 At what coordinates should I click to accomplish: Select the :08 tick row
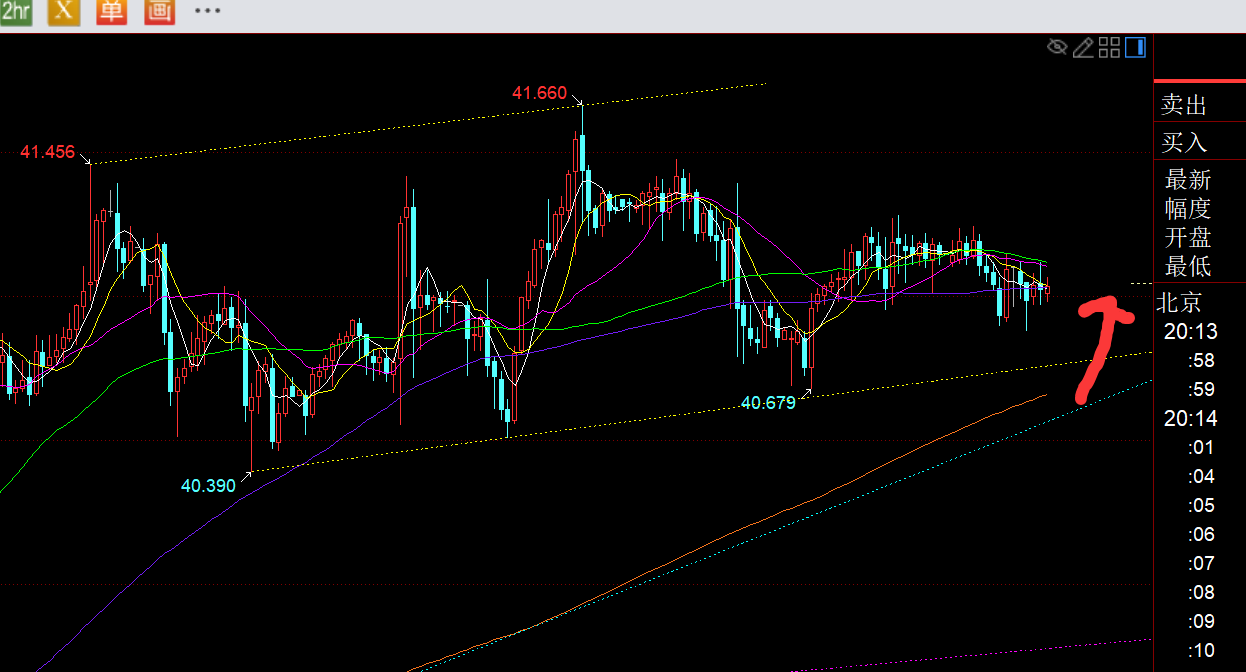(1201, 593)
